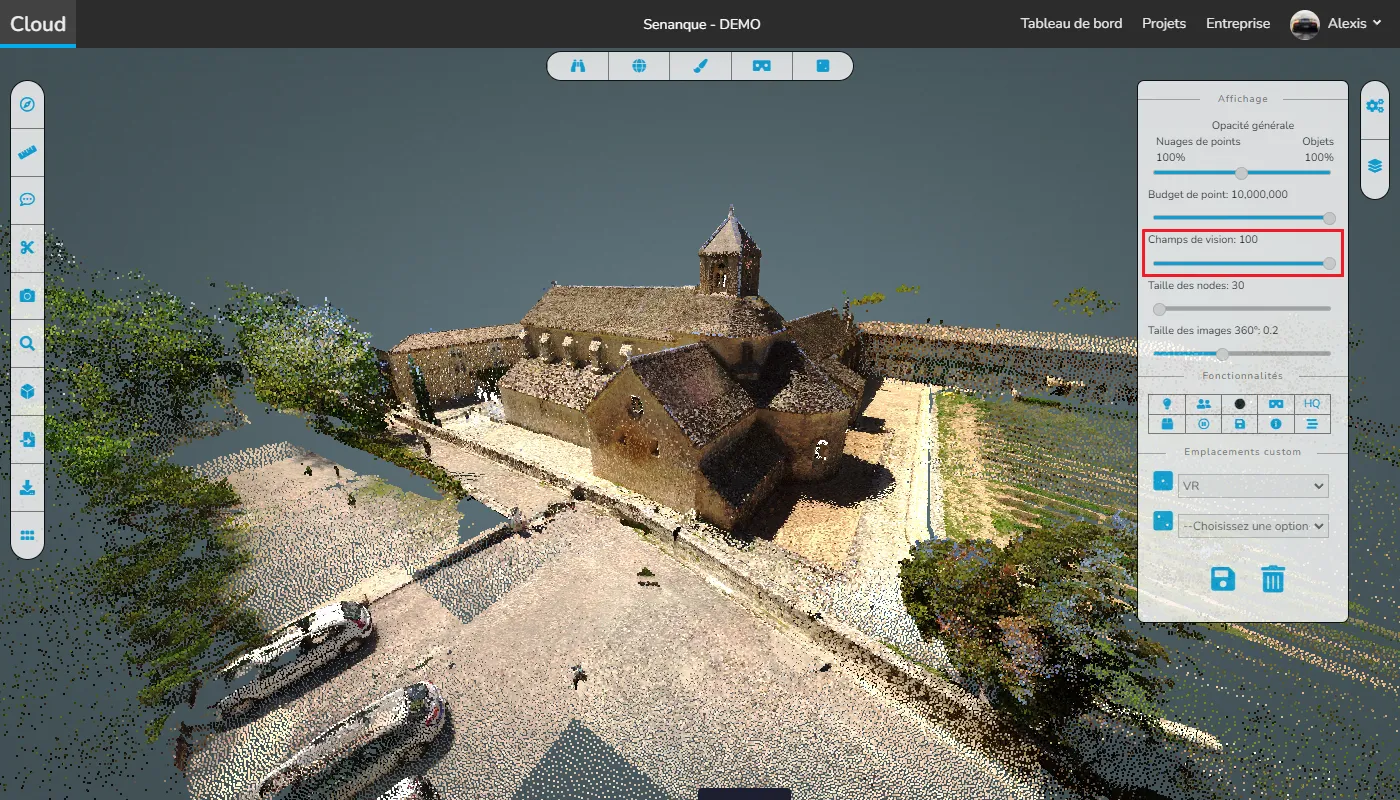This screenshot has height=800, width=1400.
Task: Open the layers panel tab
Action: point(1375,166)
